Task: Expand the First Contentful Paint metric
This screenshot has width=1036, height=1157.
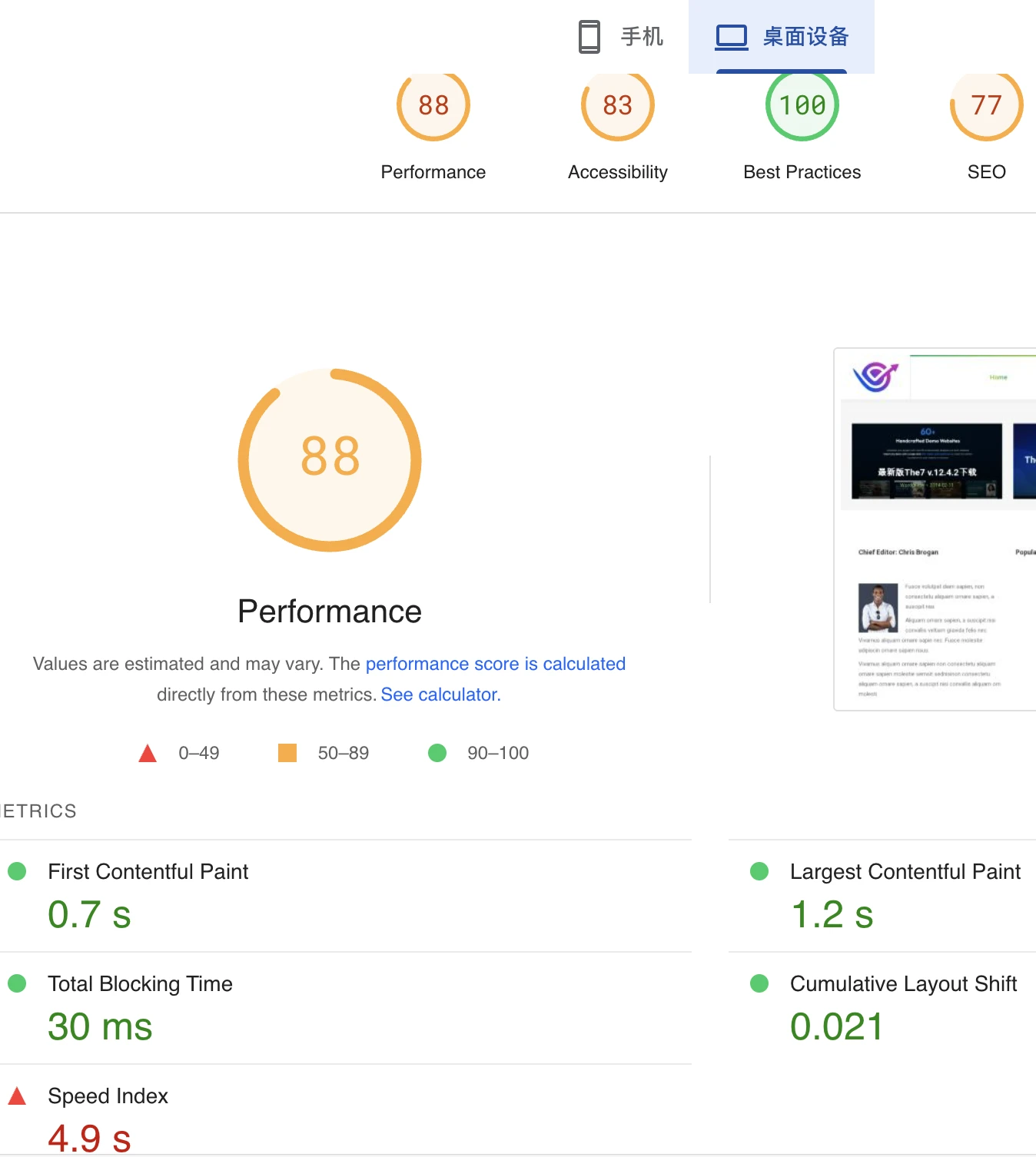Action: click(148, 872)
